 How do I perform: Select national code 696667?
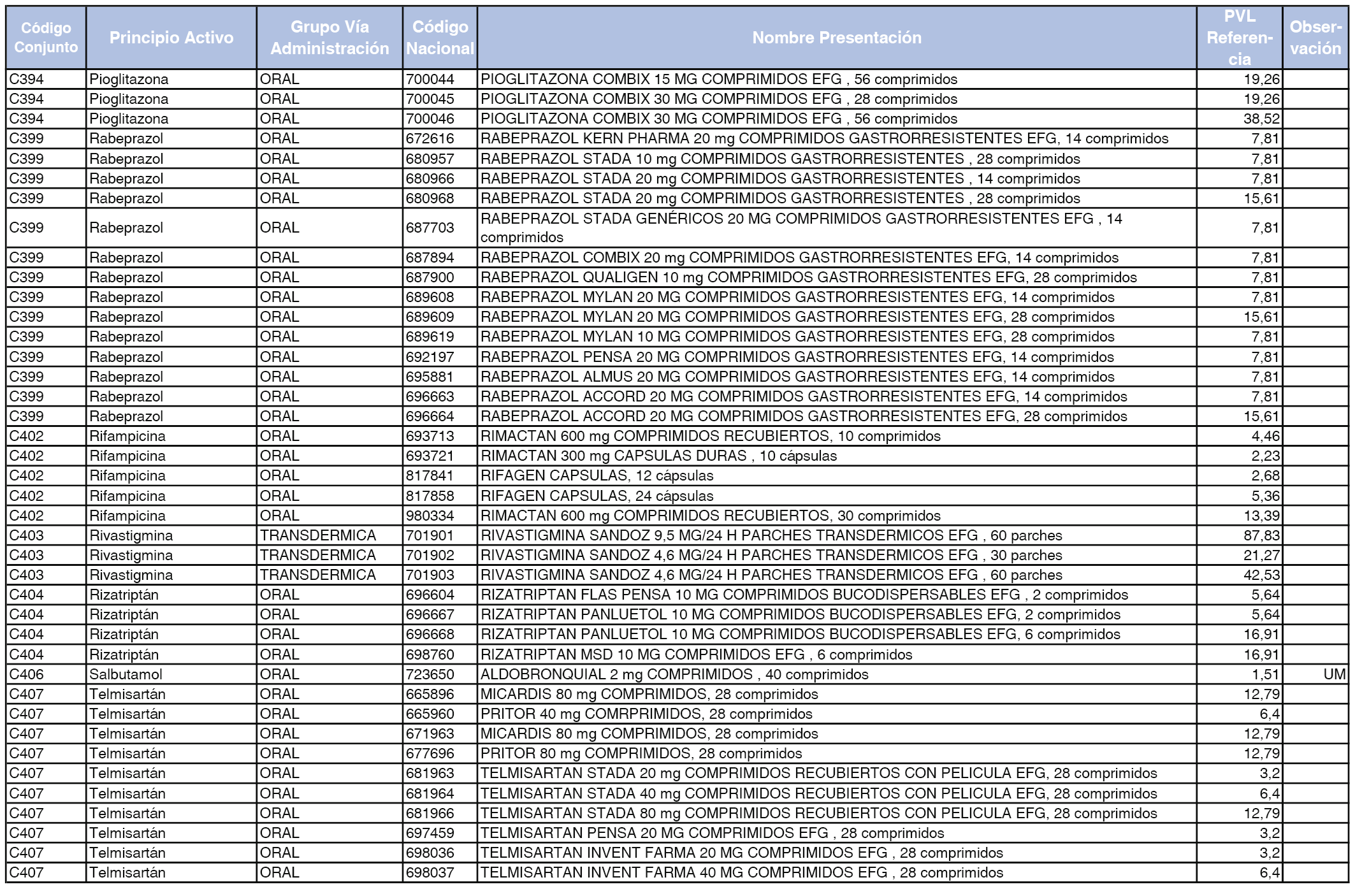(440, 614)
